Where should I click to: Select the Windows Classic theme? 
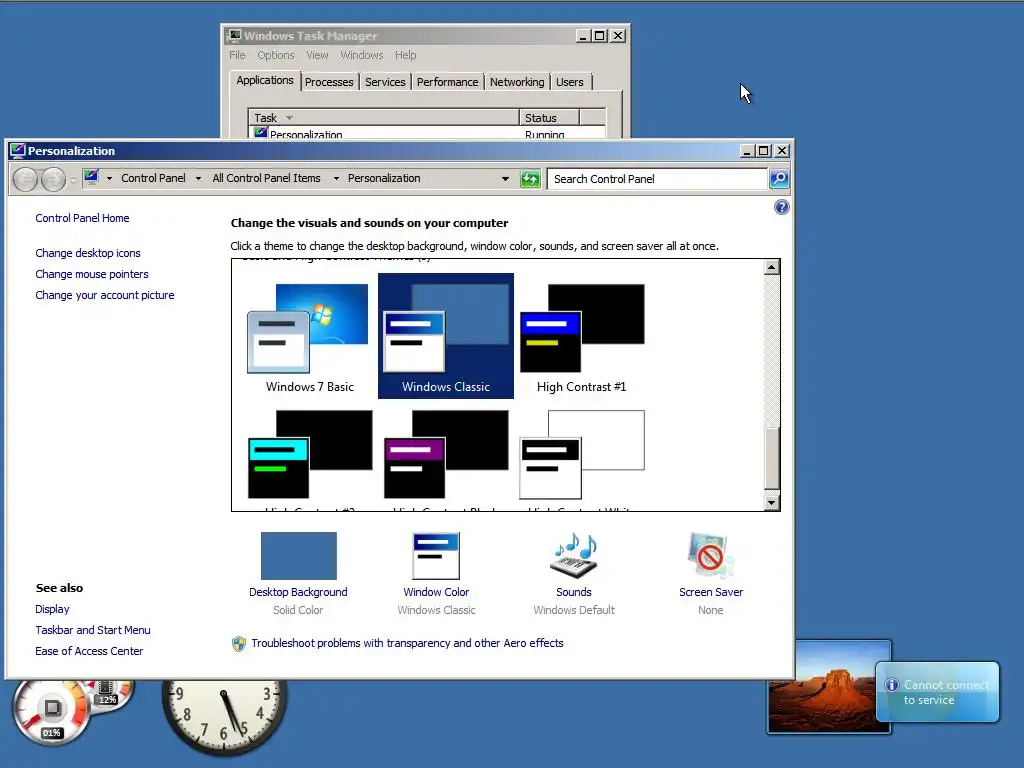tap(446, 336)
